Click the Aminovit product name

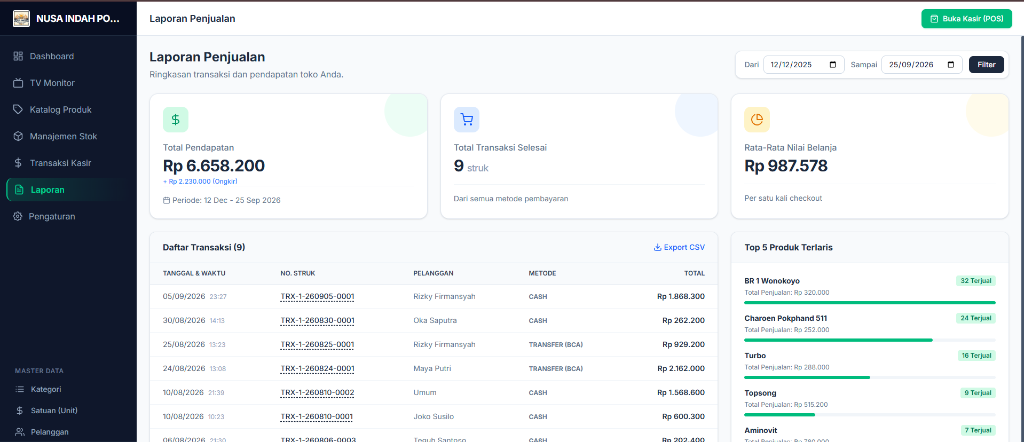pyautogui.click(x=761, y=430)
